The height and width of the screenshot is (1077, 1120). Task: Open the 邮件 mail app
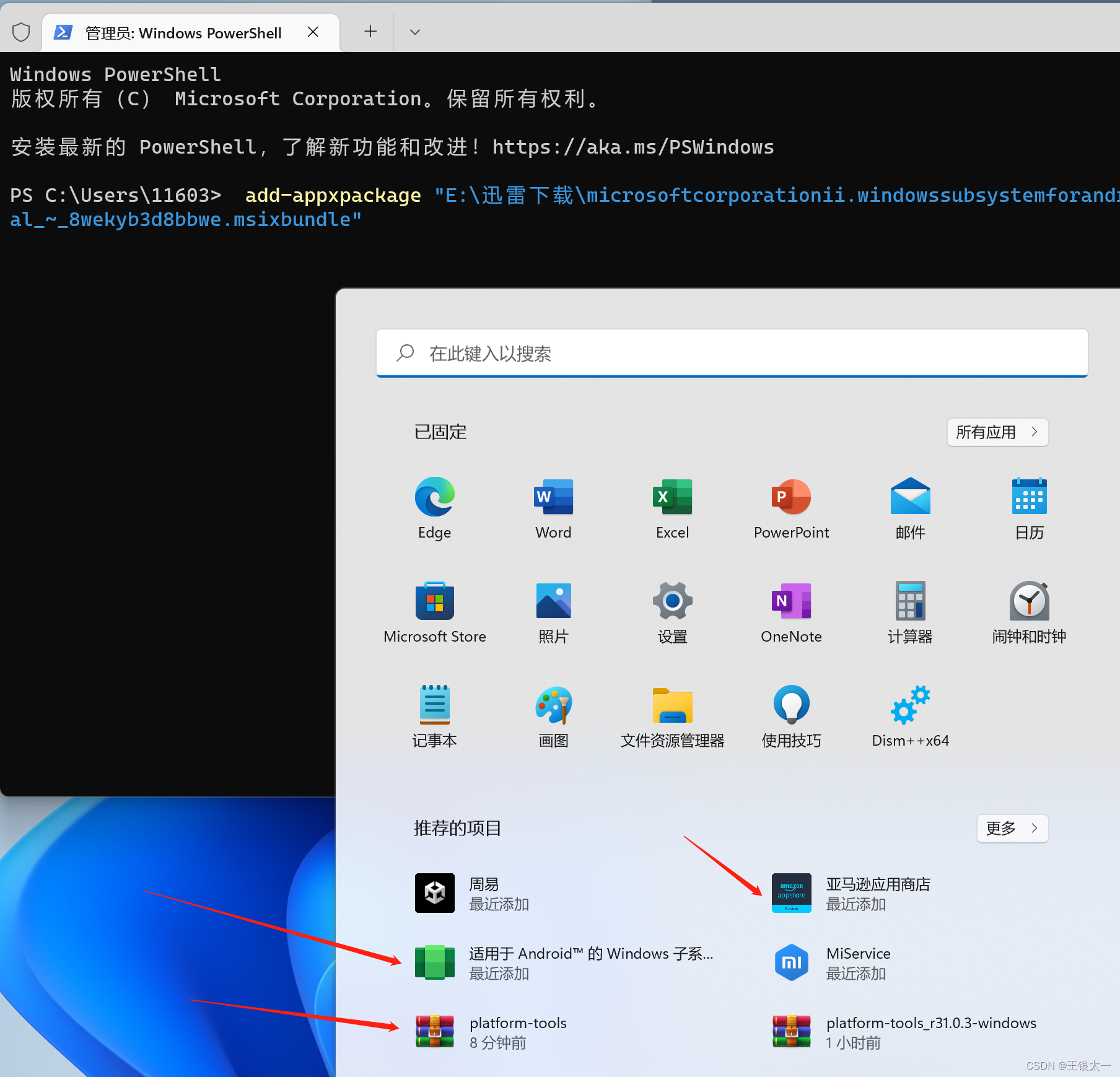[910, 508]
